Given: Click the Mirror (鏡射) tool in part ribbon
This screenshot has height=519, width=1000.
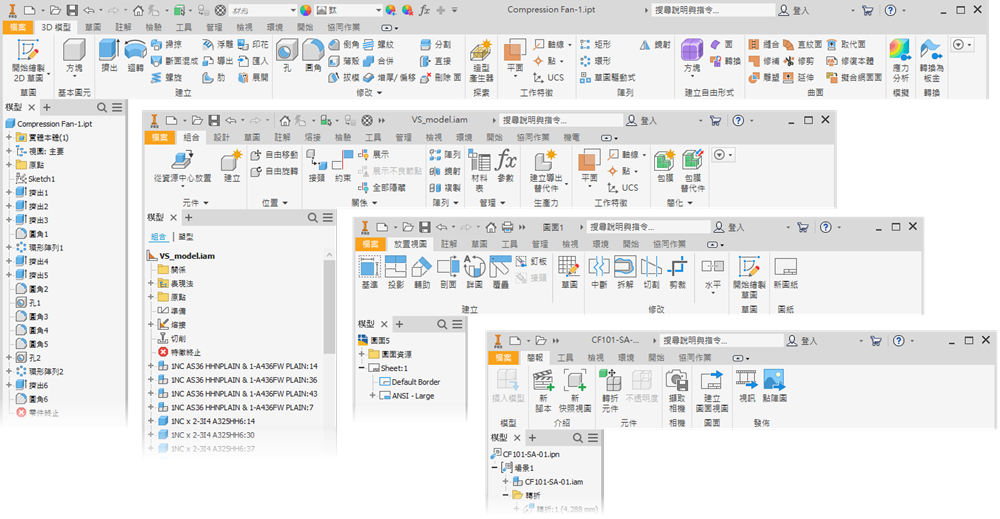Looking at the screenshot, I should click(x=655, y=45).
